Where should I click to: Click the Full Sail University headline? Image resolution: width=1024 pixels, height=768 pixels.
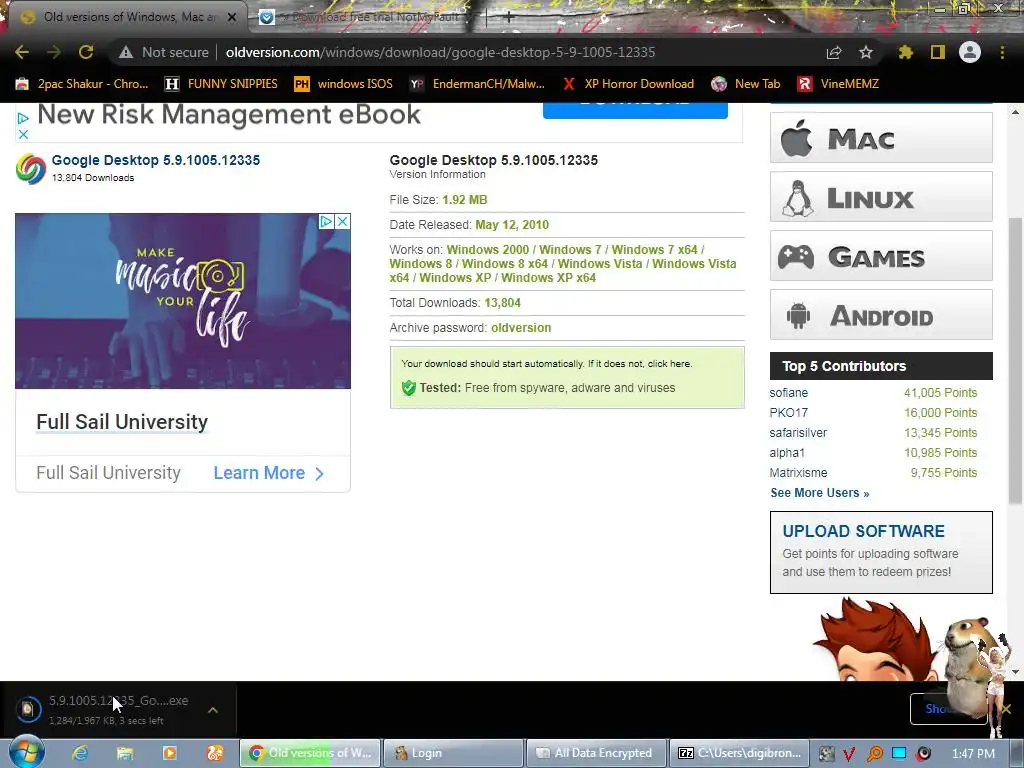122,422
